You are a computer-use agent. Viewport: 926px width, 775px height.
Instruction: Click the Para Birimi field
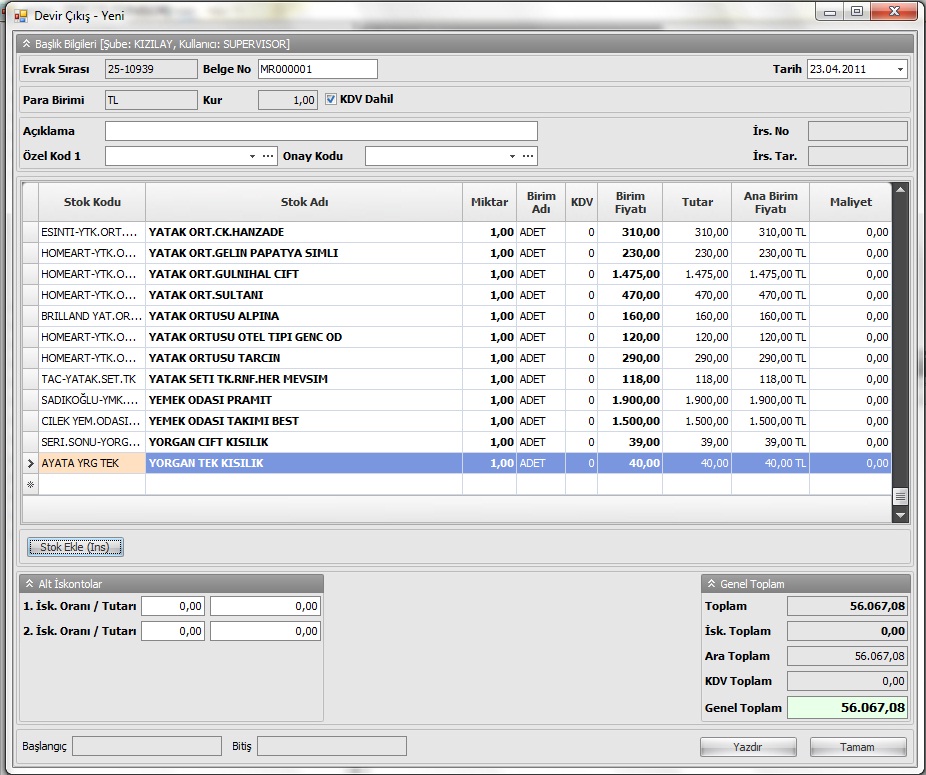pyautogui.click(x=151, y=100)
